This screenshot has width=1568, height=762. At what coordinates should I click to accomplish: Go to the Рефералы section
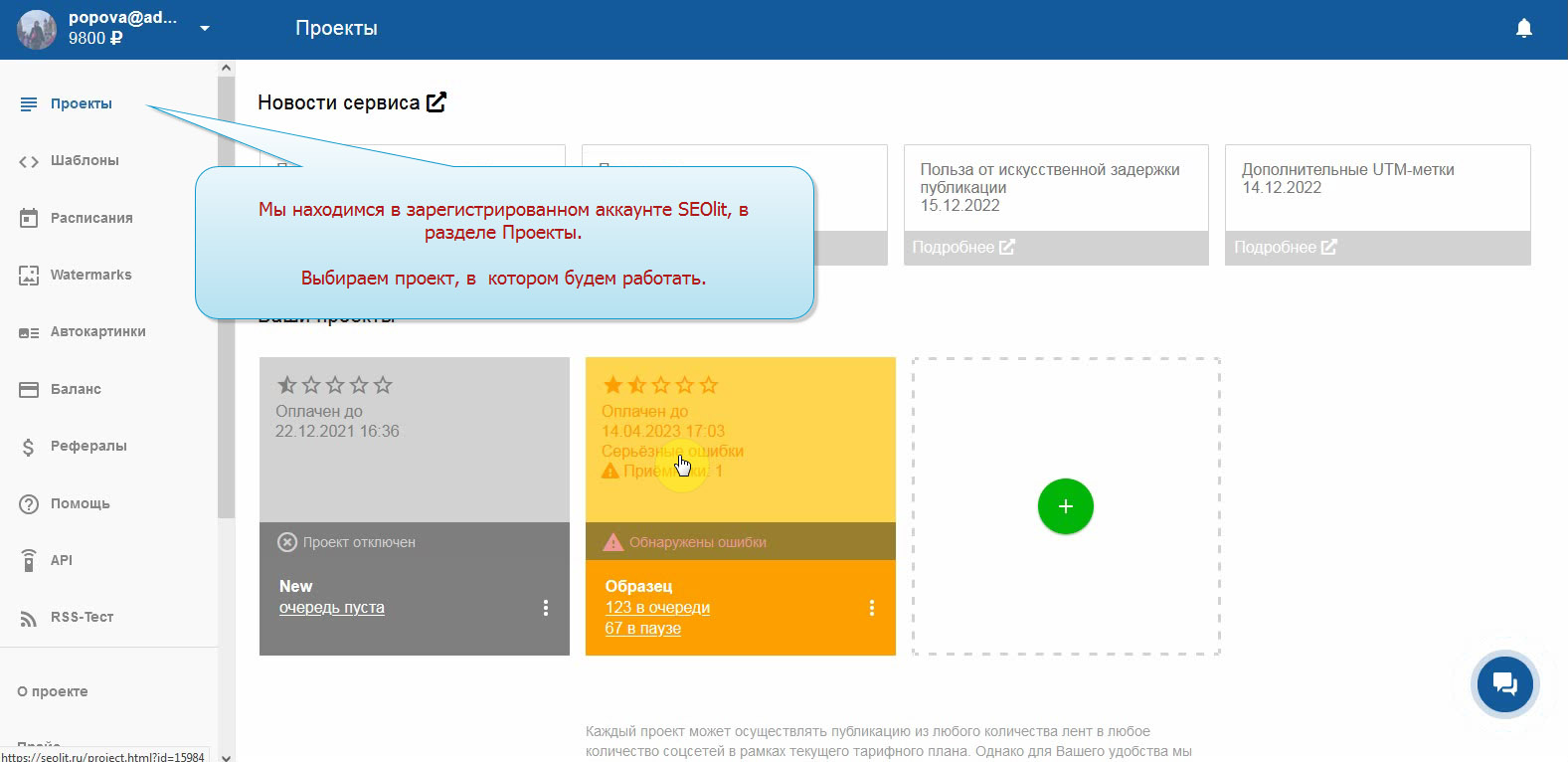(88, 446)
